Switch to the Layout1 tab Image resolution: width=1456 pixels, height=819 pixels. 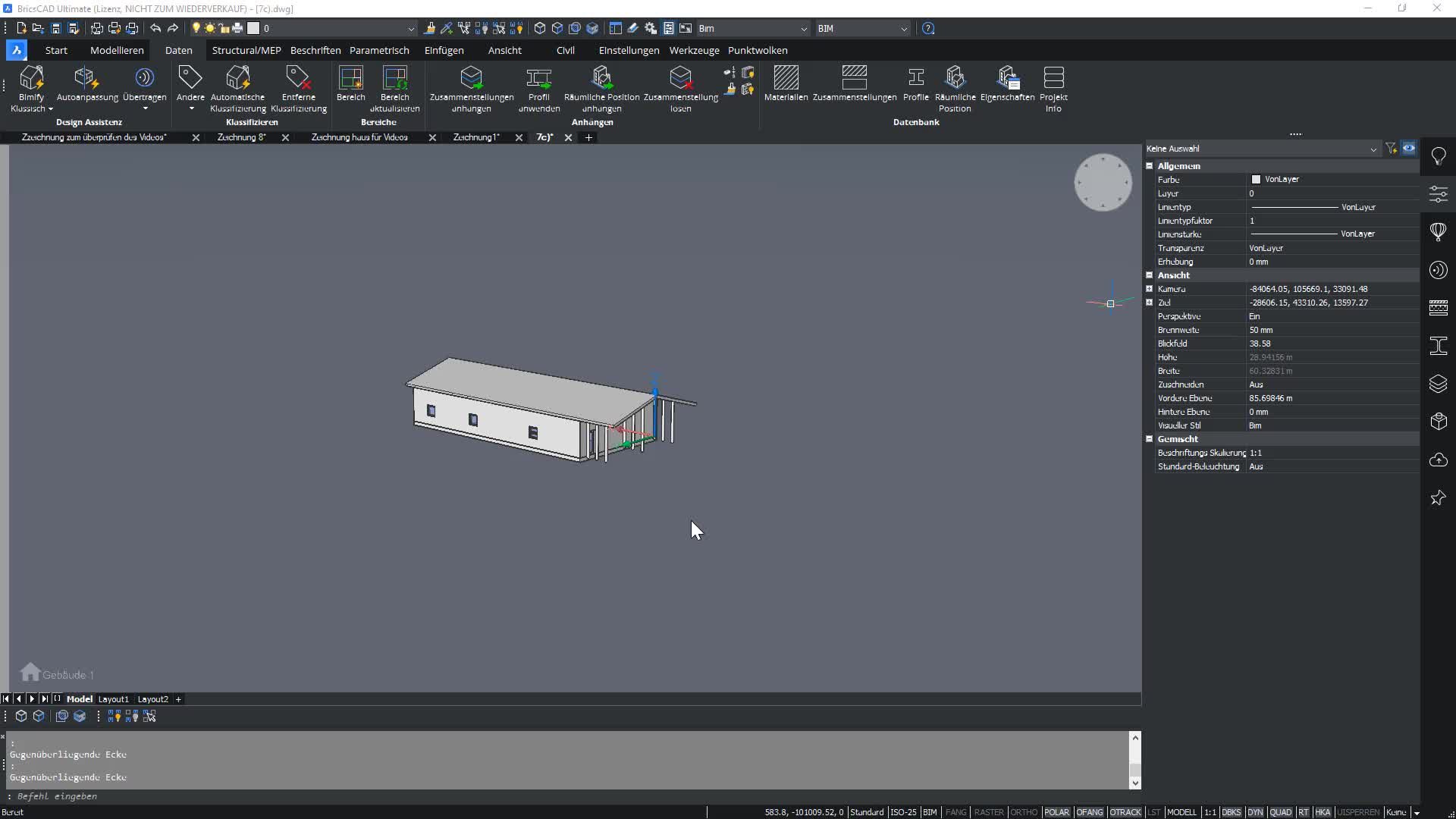point(113,699)
